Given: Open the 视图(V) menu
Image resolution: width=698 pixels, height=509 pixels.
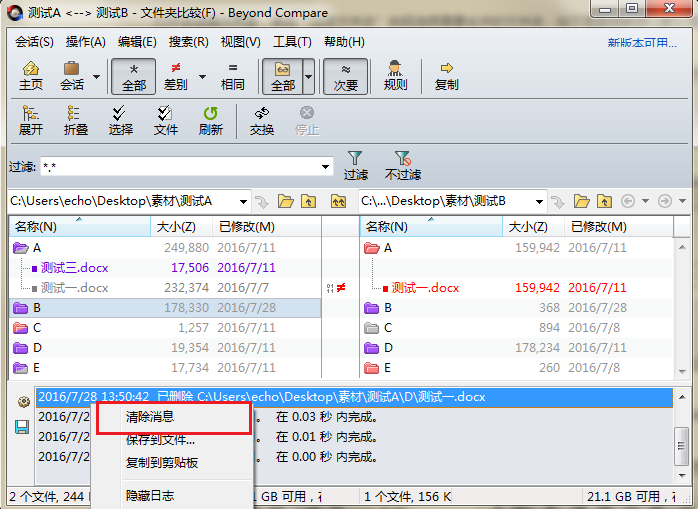Looking at the screenshot, I should click(240, 42).
